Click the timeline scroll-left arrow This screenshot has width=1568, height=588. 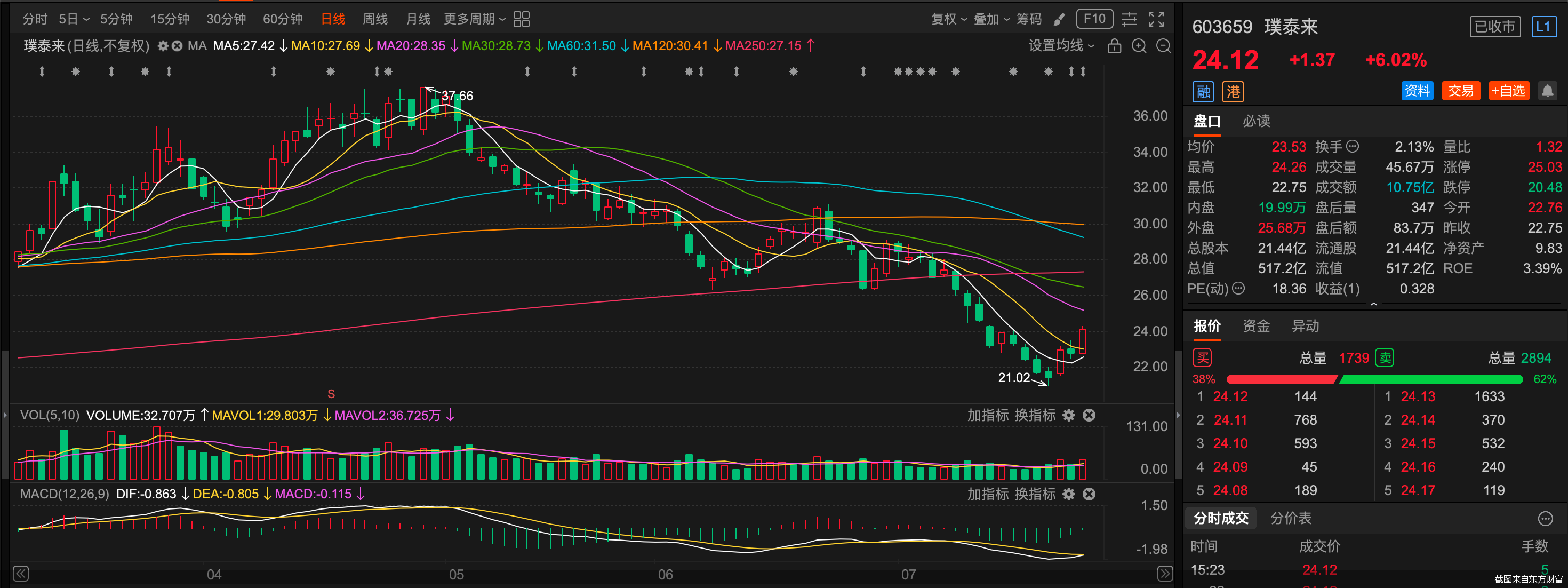pyautogui.click(x=21, y=574)
